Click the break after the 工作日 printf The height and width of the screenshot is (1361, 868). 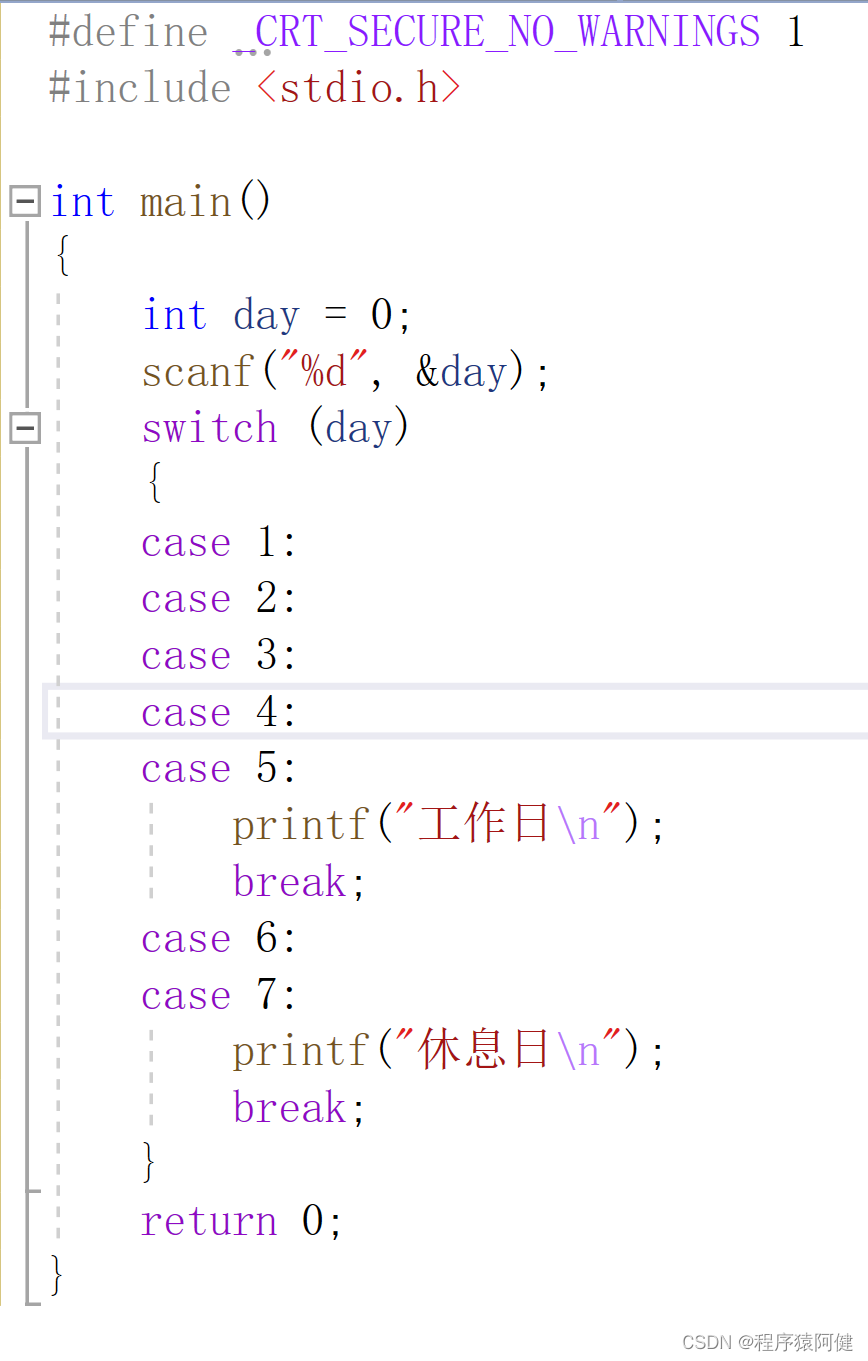pyautogui.click(x=300, y=882)
